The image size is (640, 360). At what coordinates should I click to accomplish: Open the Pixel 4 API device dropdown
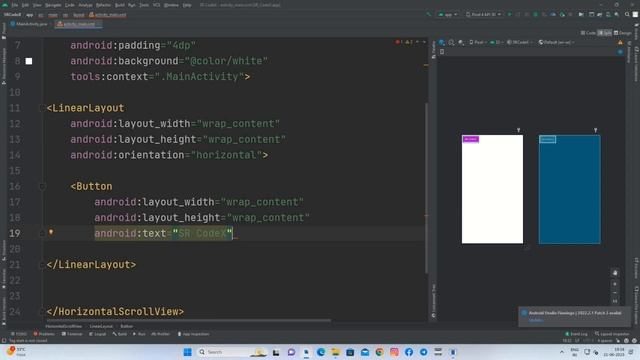(483, 15)
